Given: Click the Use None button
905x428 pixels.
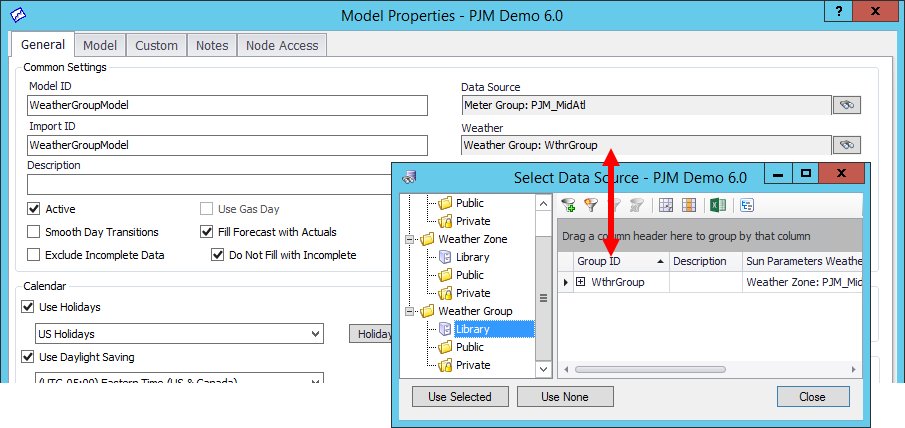Looking at the screenshot, I should point(565,397).
